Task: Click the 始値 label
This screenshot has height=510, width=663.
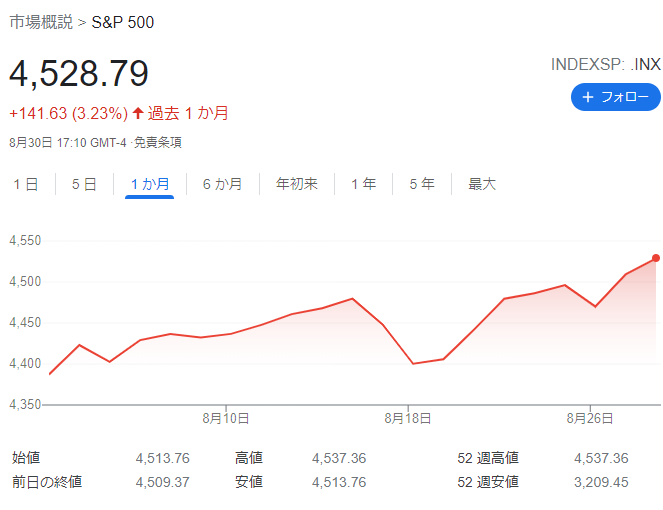Action: pyautogui.click(x=26, y=458)
